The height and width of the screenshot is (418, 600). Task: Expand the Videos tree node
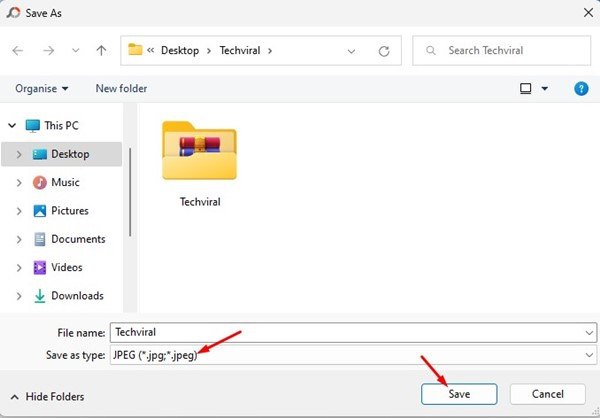tap(19, 268)
